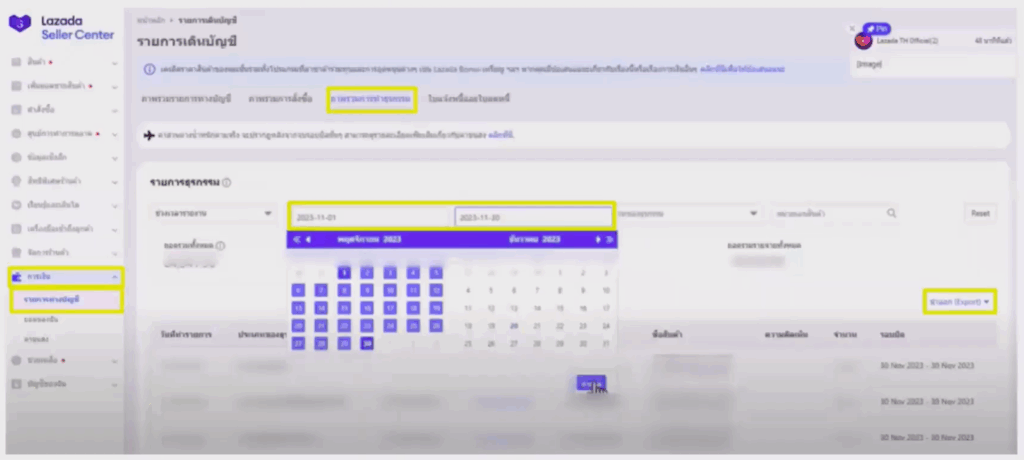This screenshot has height=460, width=1024.
Task: Select November 10 in the calendar
Action: [390, 290]
